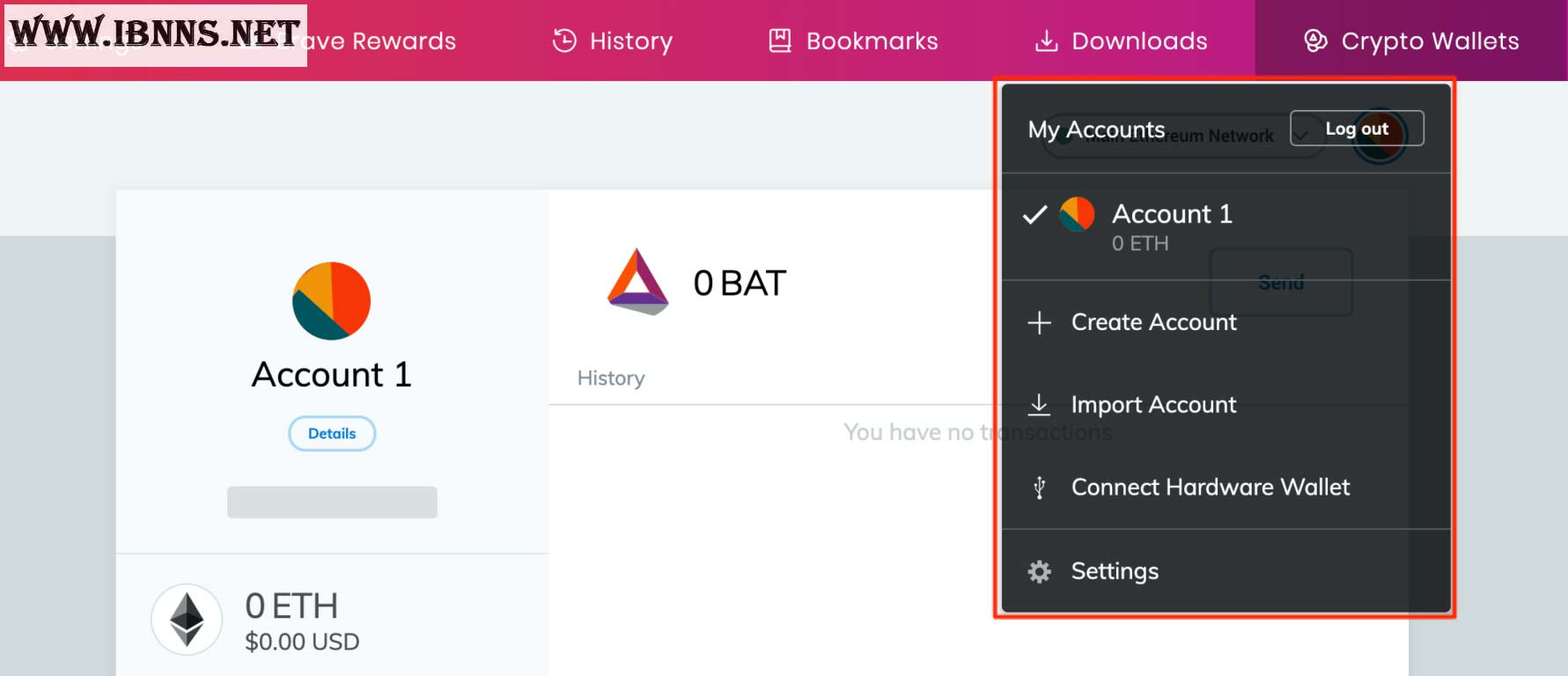The width and height of the screenshot is (1568, 676).
Task: Select Account 1 in My Accounts menu
Action: tap(1226, 226)
